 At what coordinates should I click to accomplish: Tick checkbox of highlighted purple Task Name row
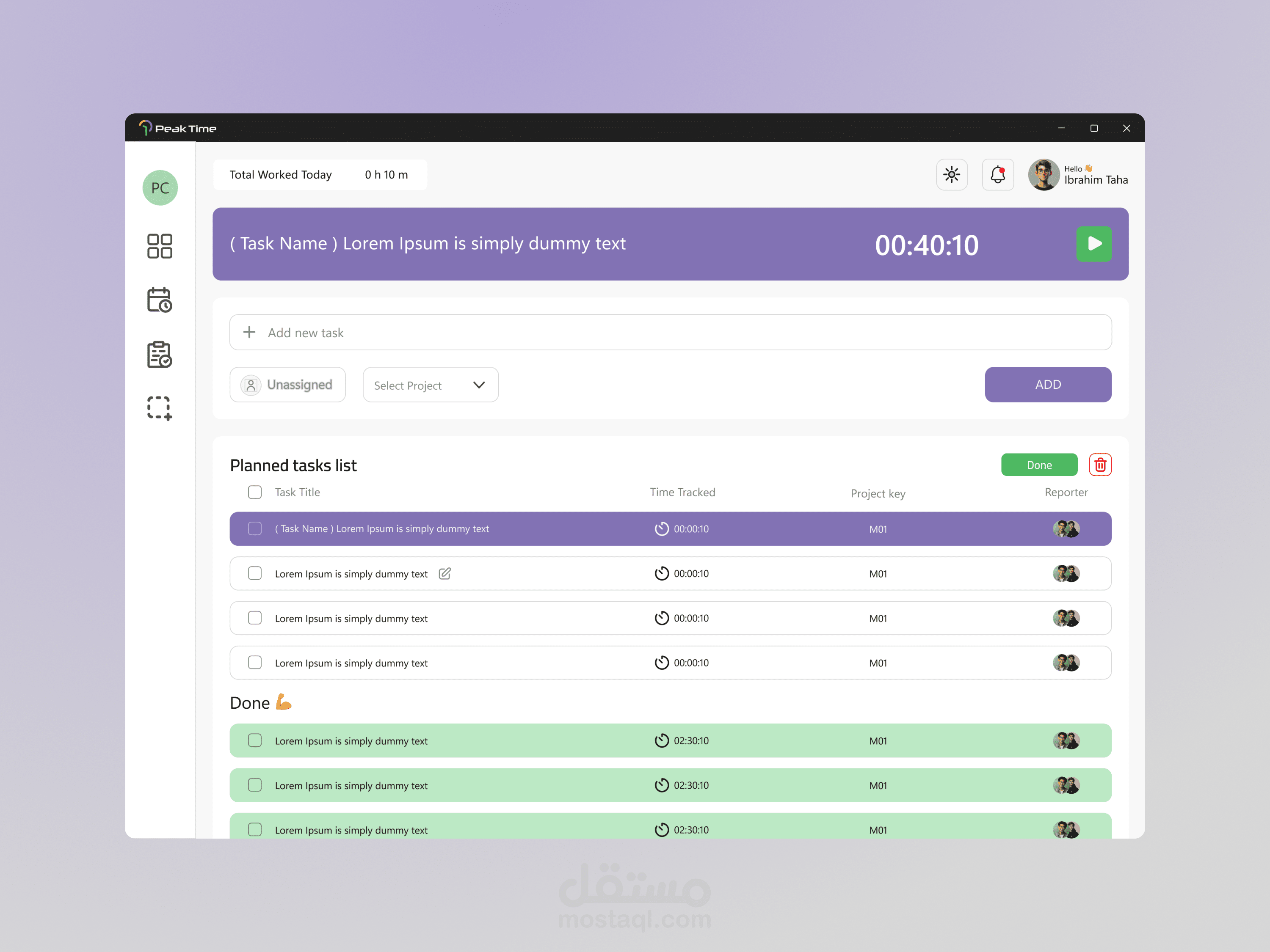point(255,528)
